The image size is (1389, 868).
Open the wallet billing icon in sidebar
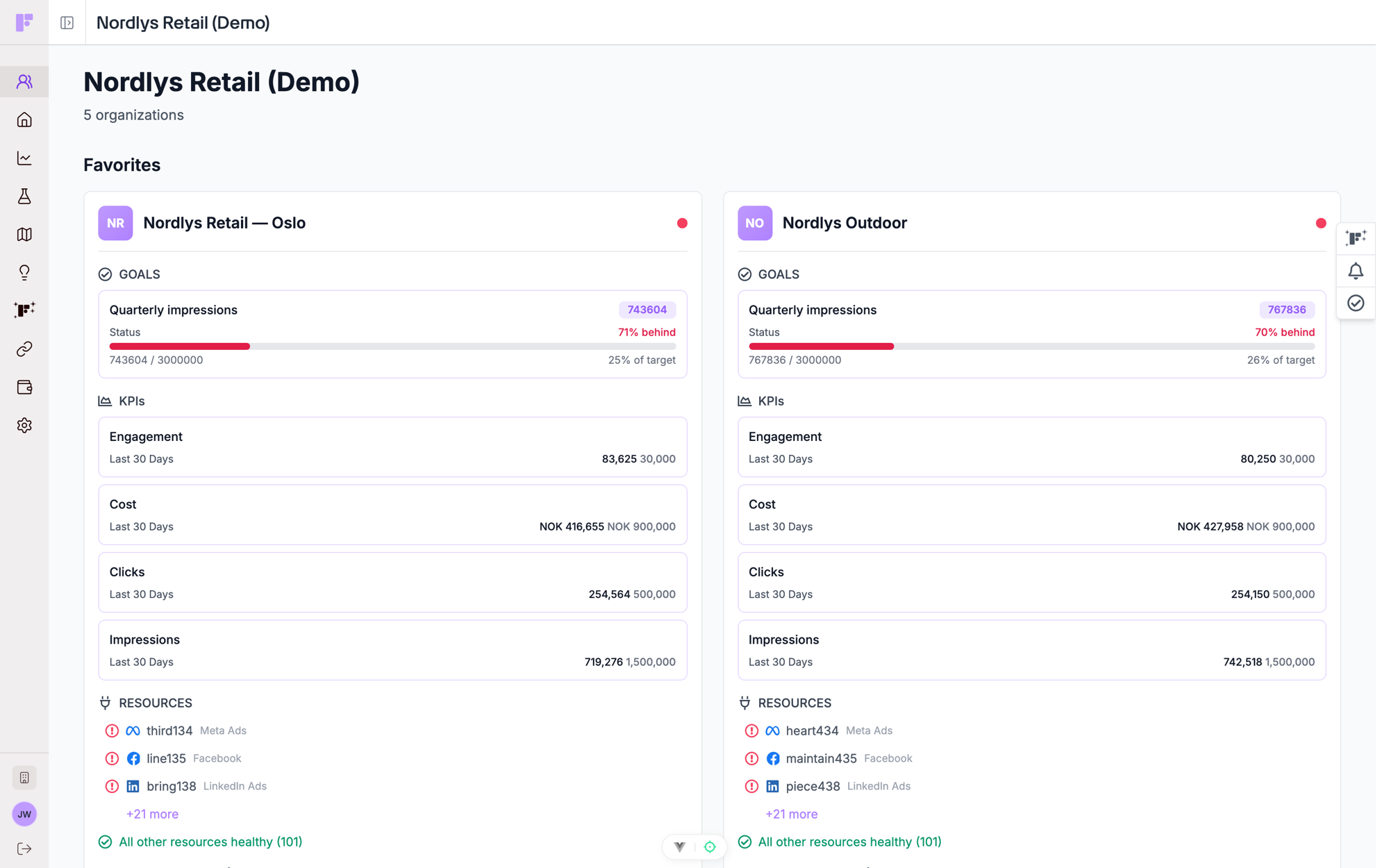coord(24,387)
